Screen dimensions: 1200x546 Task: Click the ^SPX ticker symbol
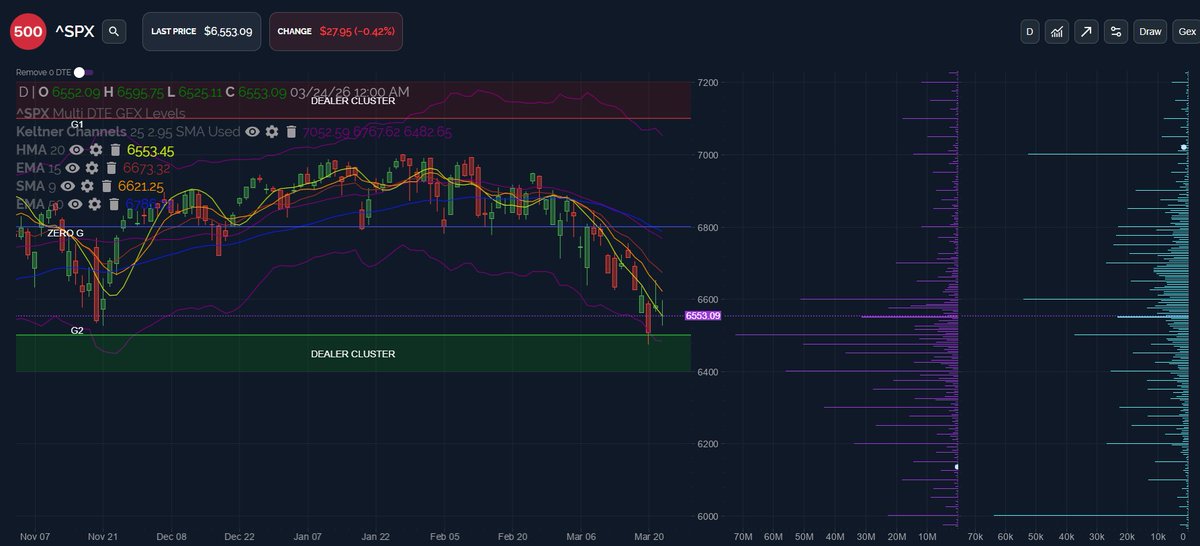75,32
